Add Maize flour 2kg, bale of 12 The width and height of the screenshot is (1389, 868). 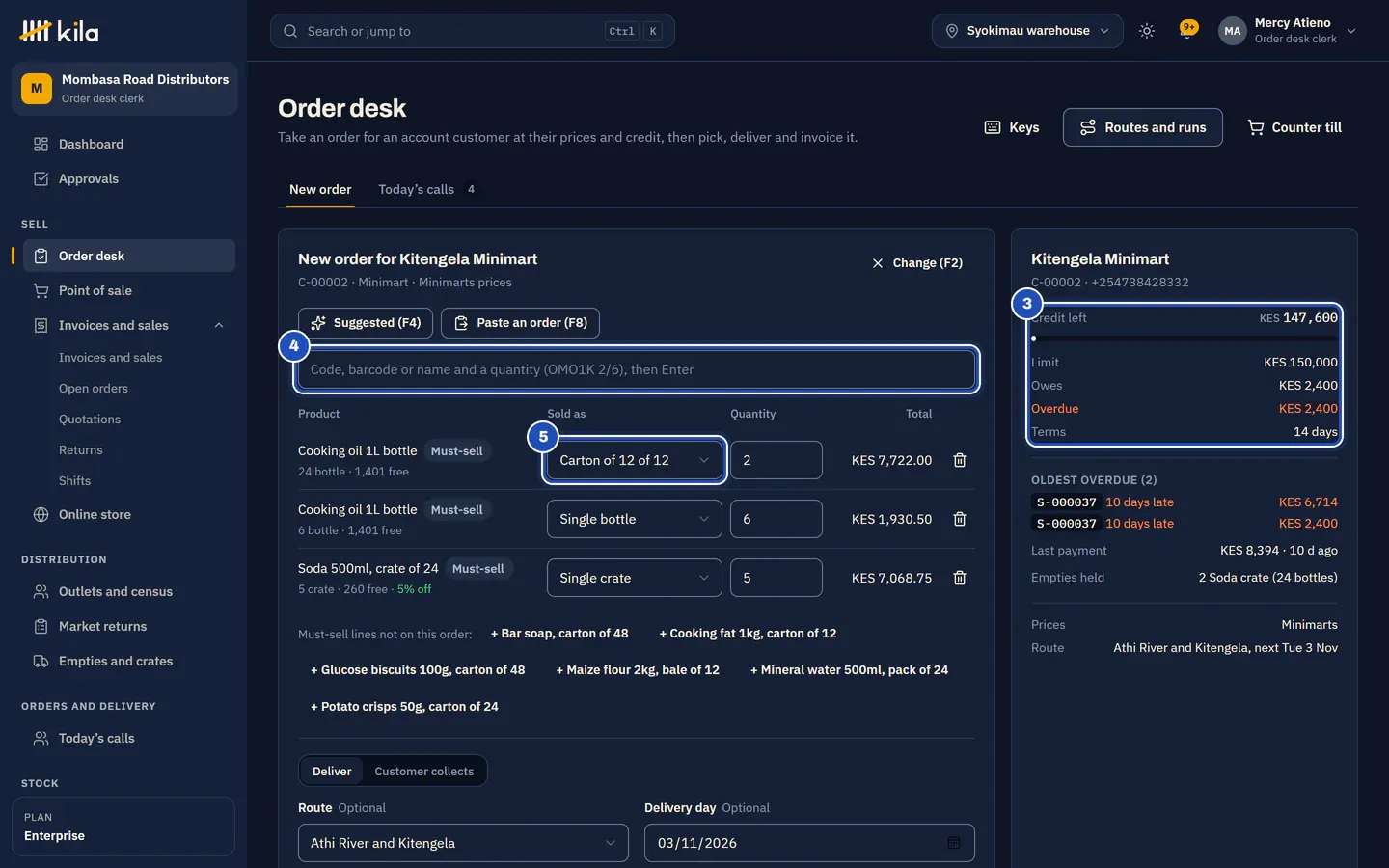[638, 670]
